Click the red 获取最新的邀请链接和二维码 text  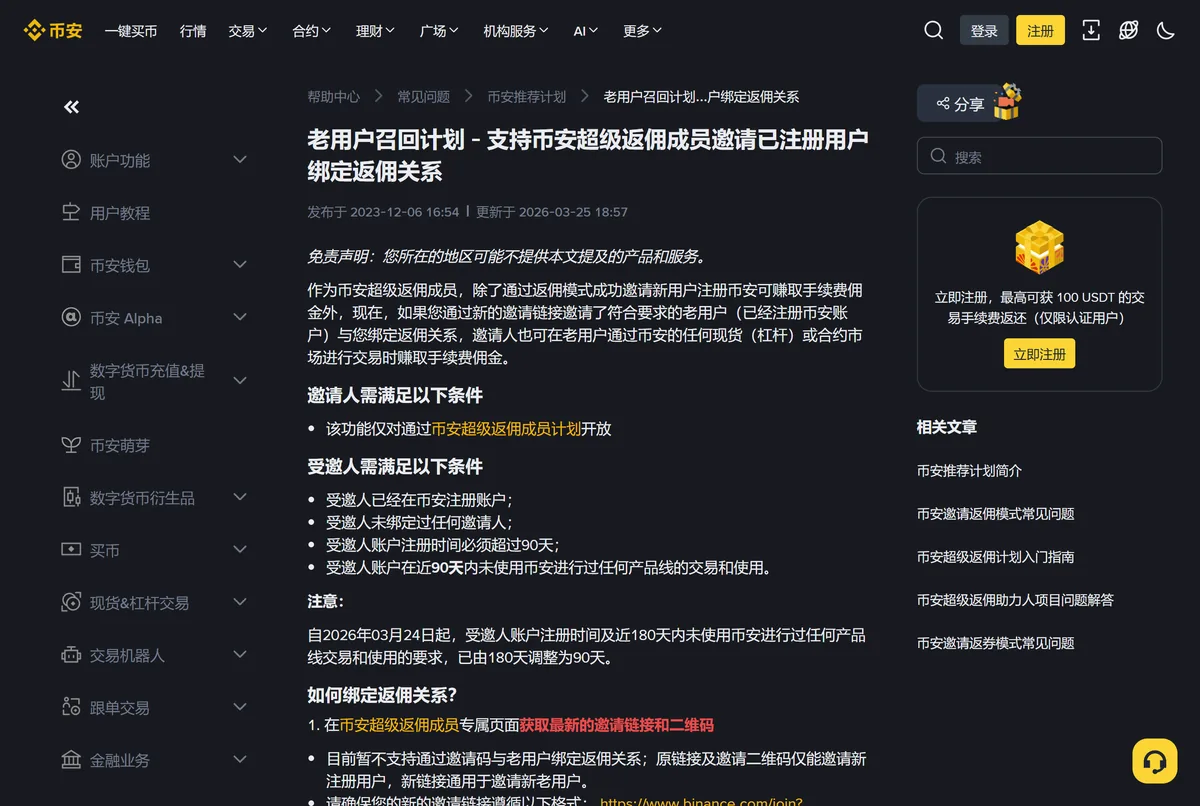(616, 725)
